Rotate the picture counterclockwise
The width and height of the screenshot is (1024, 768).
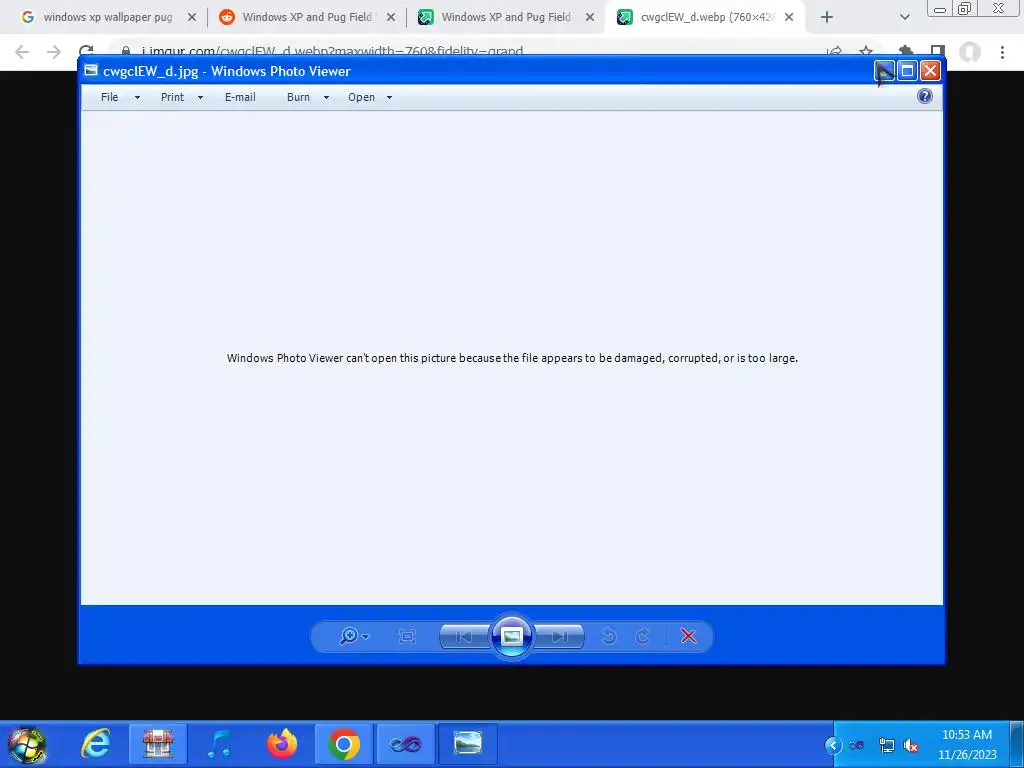609,636
